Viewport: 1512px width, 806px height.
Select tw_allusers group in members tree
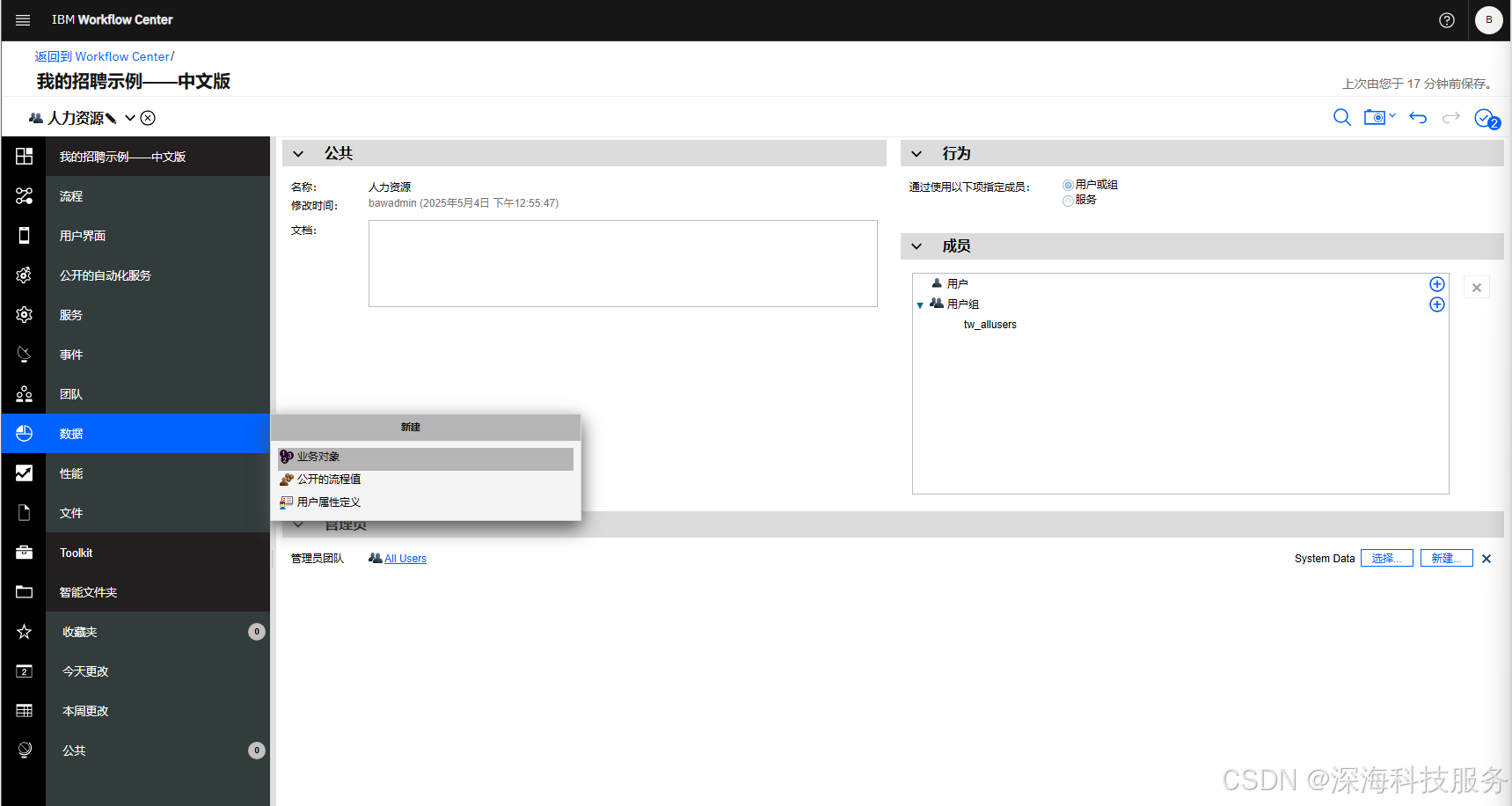point(990,325)
